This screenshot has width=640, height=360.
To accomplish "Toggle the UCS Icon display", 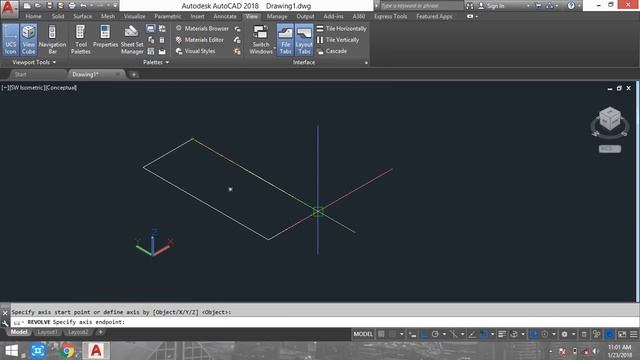I will (x=11, y=39).
